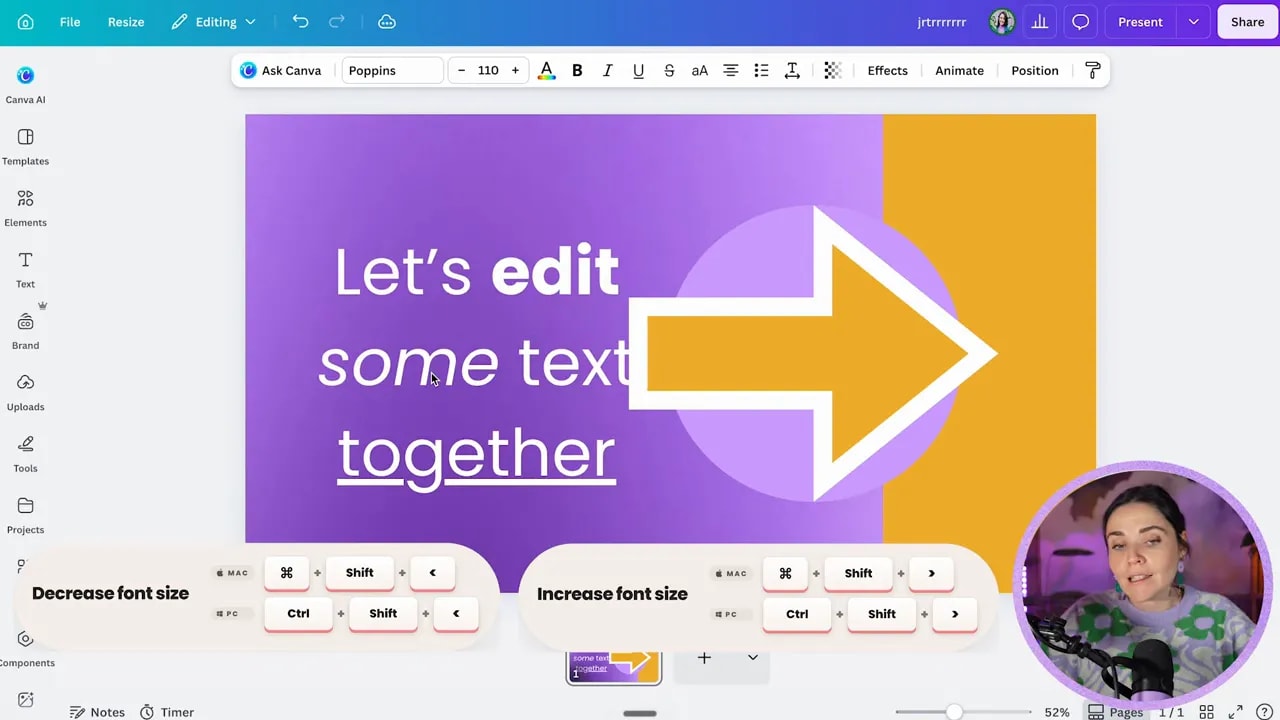The height and width of the screenshot is (720, 1280).
Task: Open the Tools sidebar tab
Action: pyautogui.click(x=25, y=454)
